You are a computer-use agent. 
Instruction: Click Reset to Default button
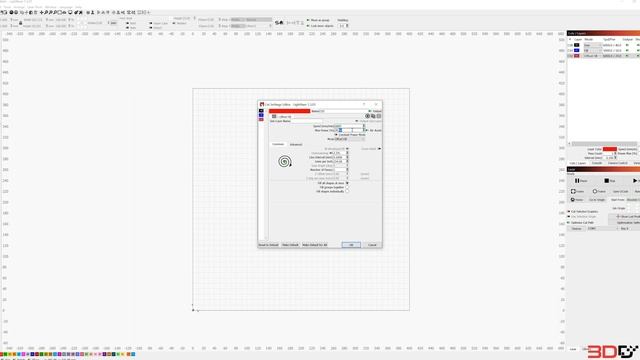pyautogui.click(x=269, y=245)
